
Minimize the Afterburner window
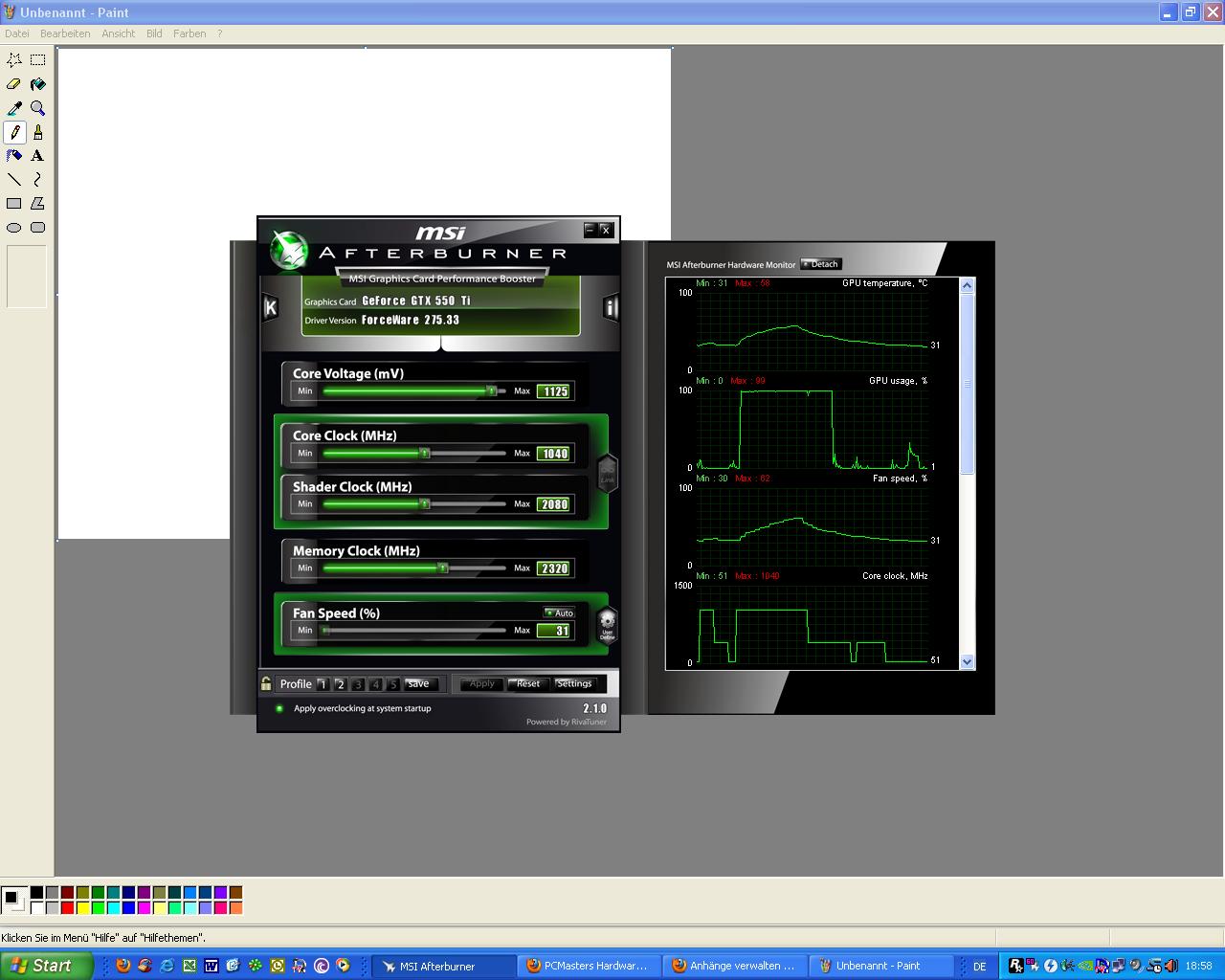point(590,230)
